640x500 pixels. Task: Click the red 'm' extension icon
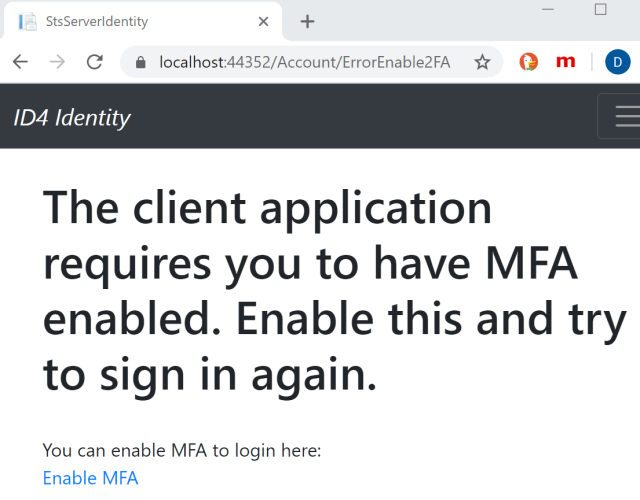pos(566,62)
